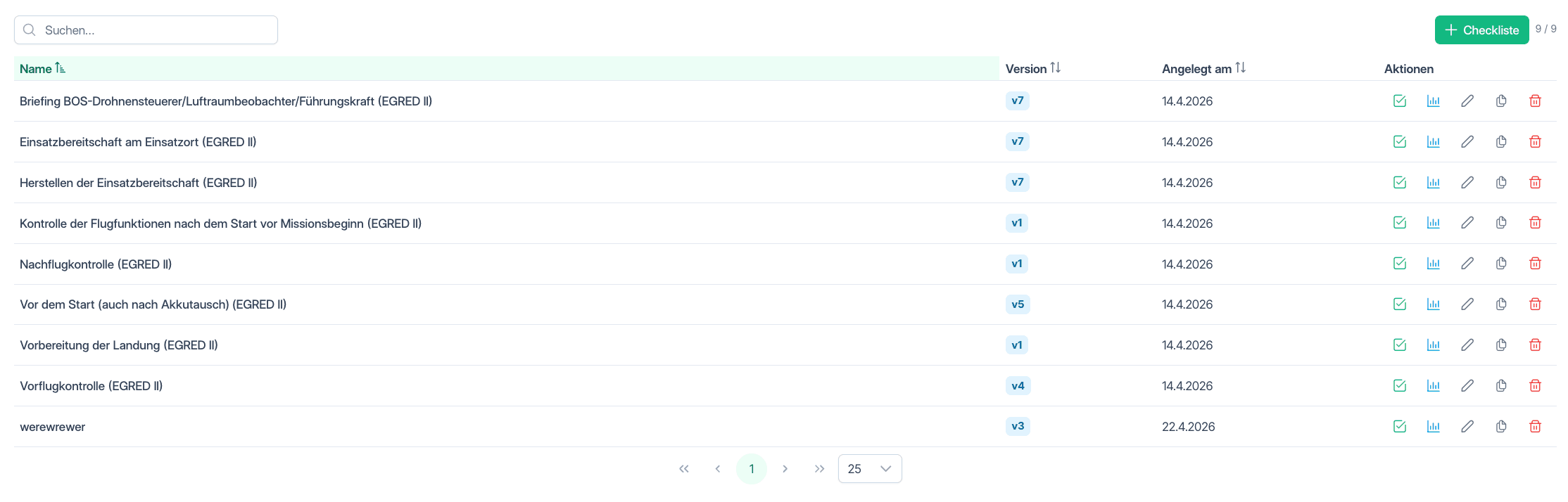Delete the werewrewer checklist
Screen dimensions: 1568x502
pos(1535,426)
